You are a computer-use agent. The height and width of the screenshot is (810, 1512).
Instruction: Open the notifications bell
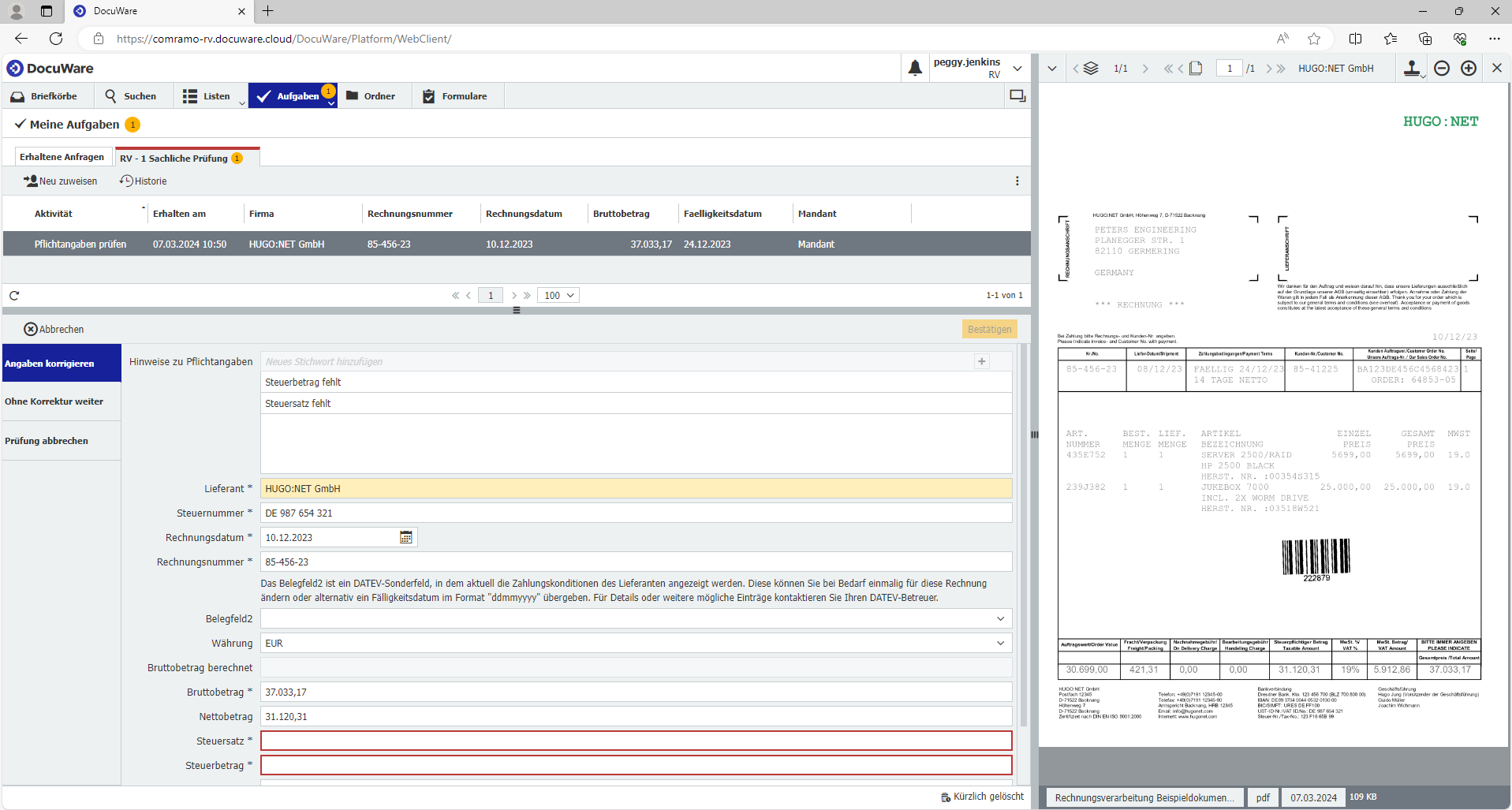tap(915, 69)
